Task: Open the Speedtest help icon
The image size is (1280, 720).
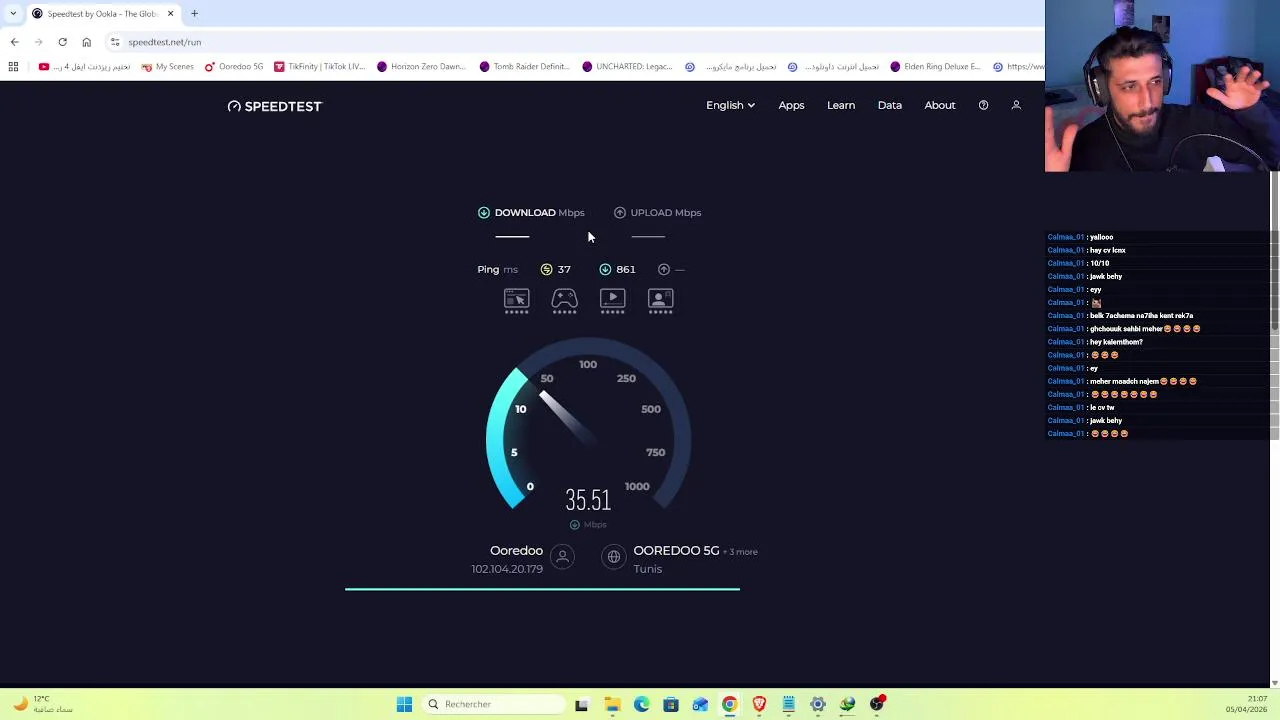Action: click(x=983, y=105)
